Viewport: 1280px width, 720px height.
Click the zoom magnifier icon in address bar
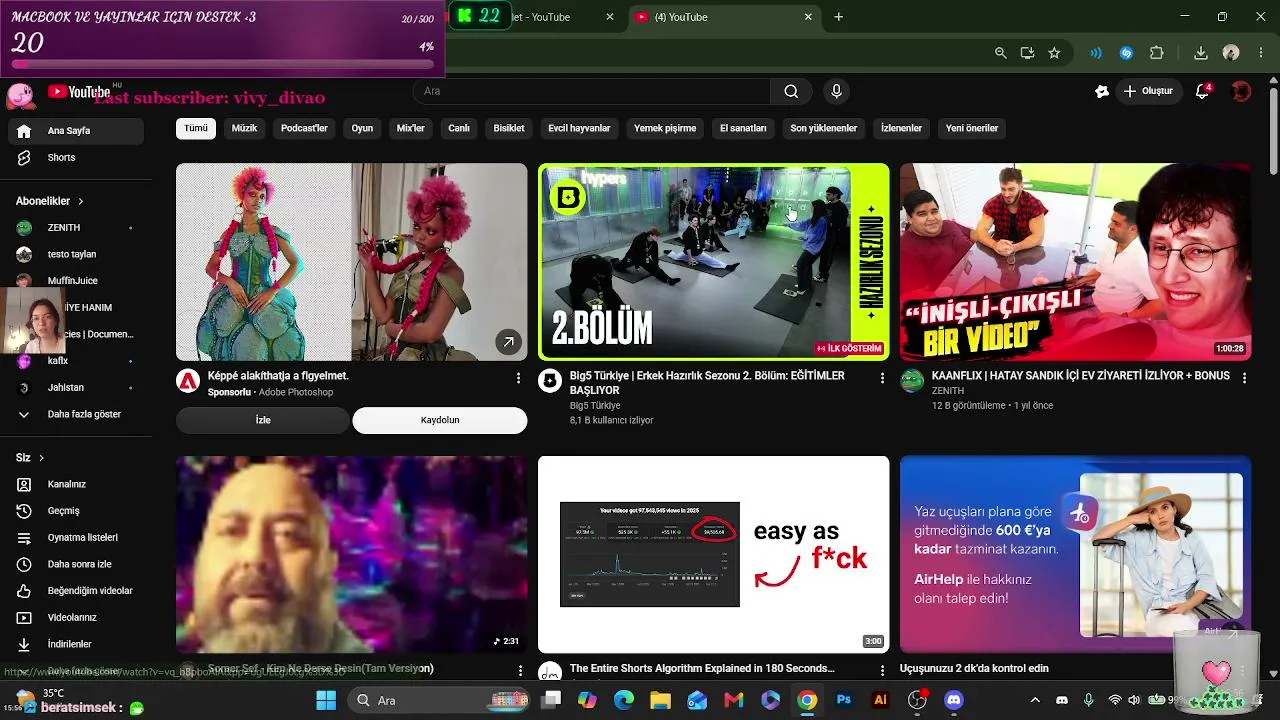pyautogui.click(x=1000, y=53)
